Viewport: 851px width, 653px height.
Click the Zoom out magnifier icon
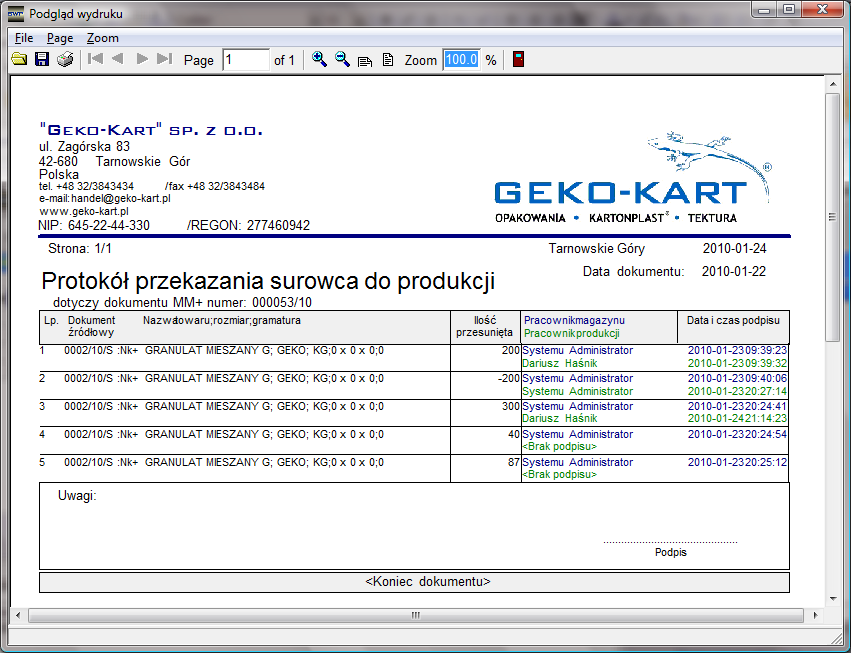tap(342, 60)
